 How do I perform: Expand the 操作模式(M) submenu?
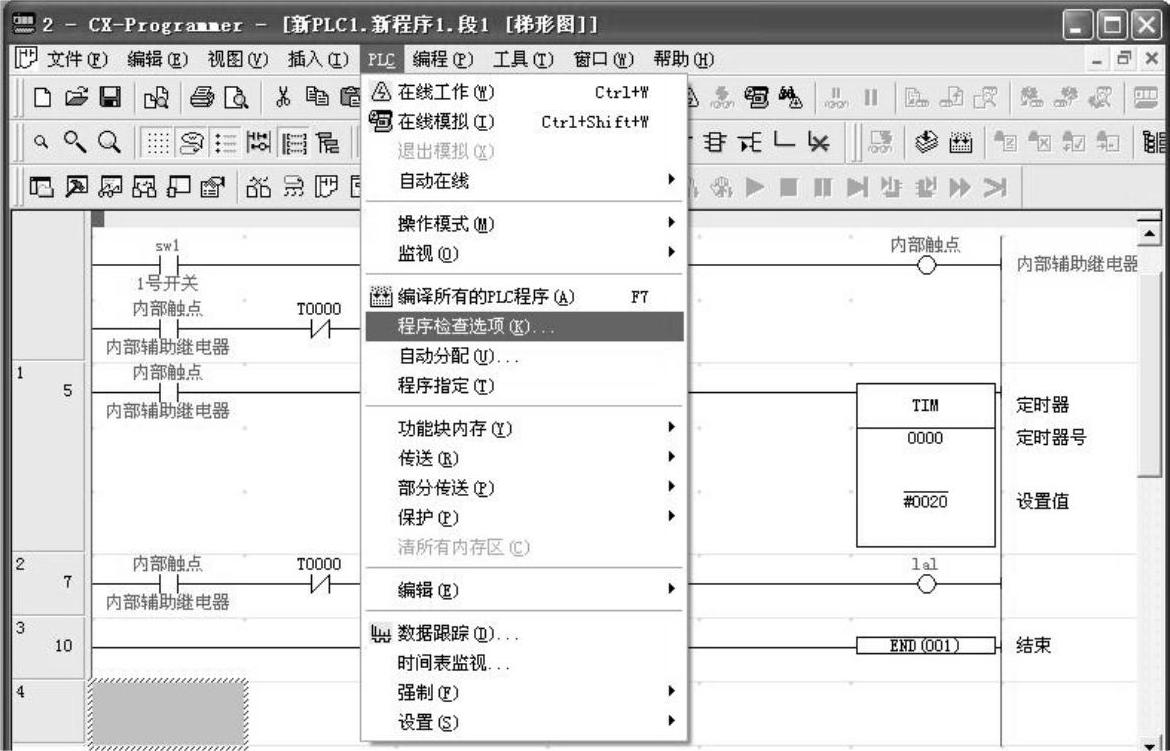click(525, 223)
